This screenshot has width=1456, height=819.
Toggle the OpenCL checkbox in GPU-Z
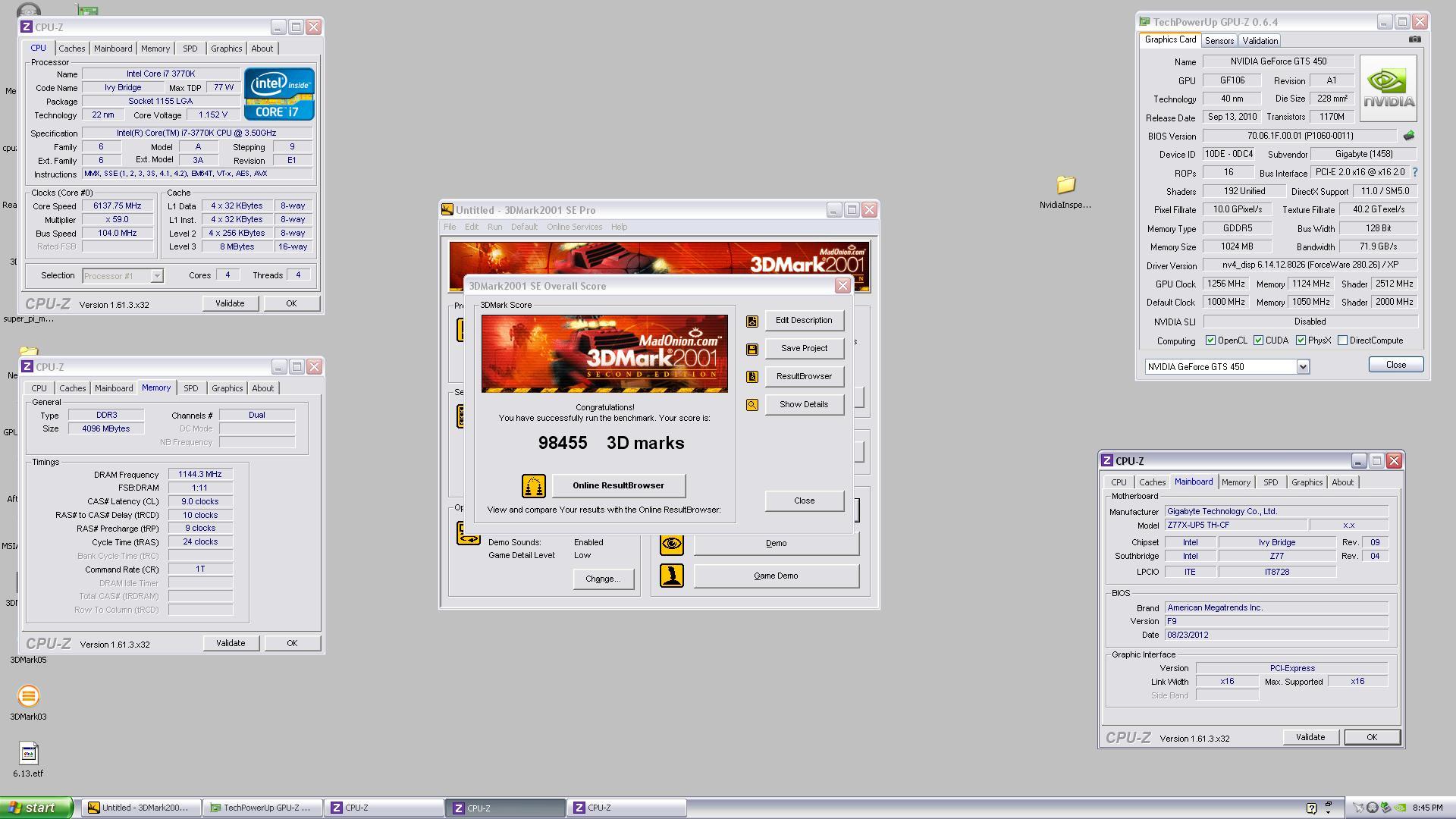pyautogui.click(x=1210, y=340)
